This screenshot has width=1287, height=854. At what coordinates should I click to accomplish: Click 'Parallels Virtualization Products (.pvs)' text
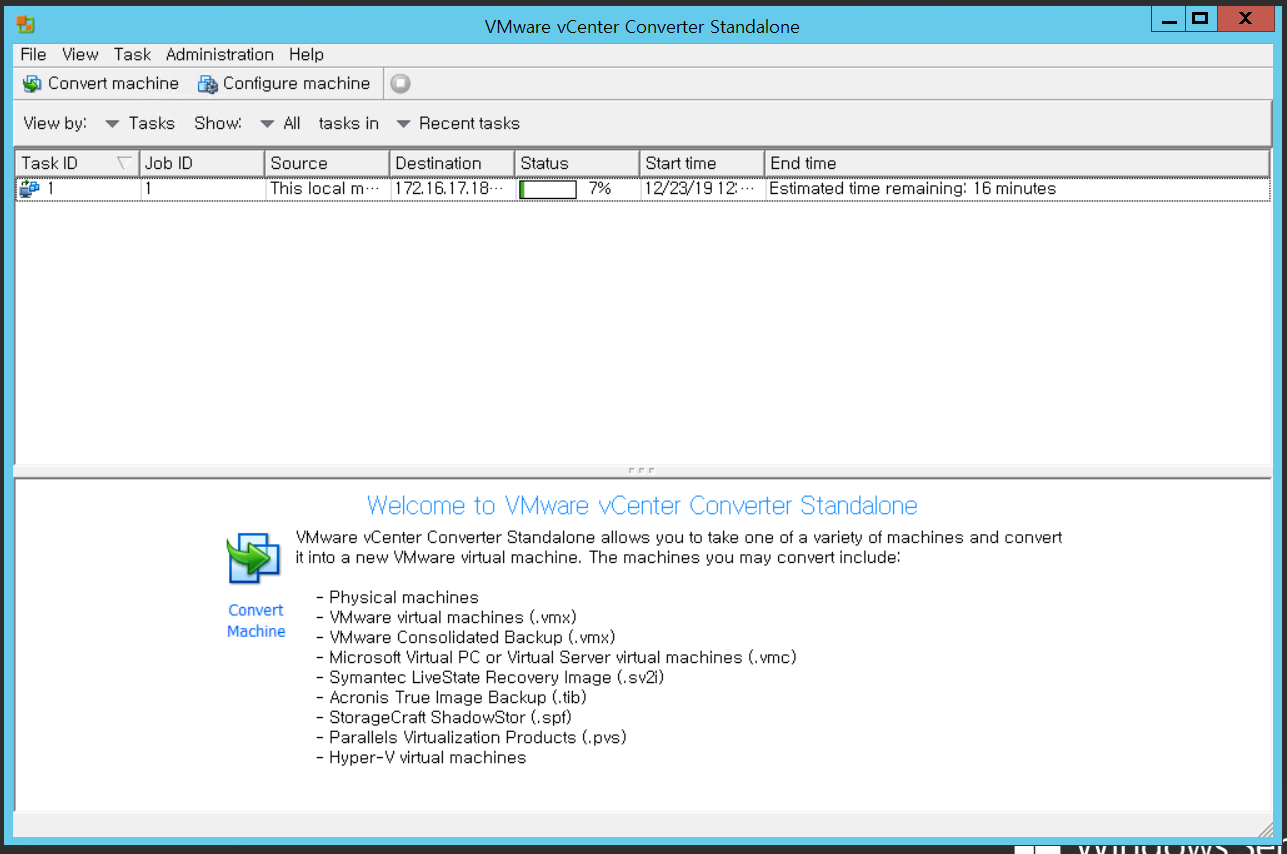pyautogui.click(x=478, y=737)
